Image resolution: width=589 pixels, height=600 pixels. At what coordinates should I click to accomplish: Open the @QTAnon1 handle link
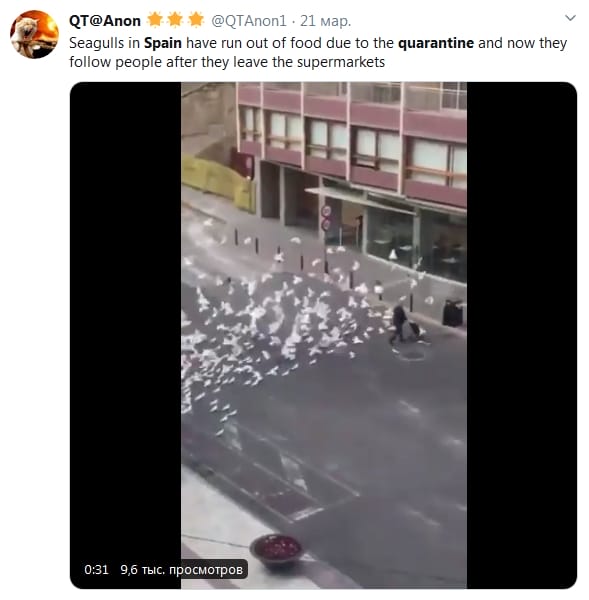tap(249, 21)
